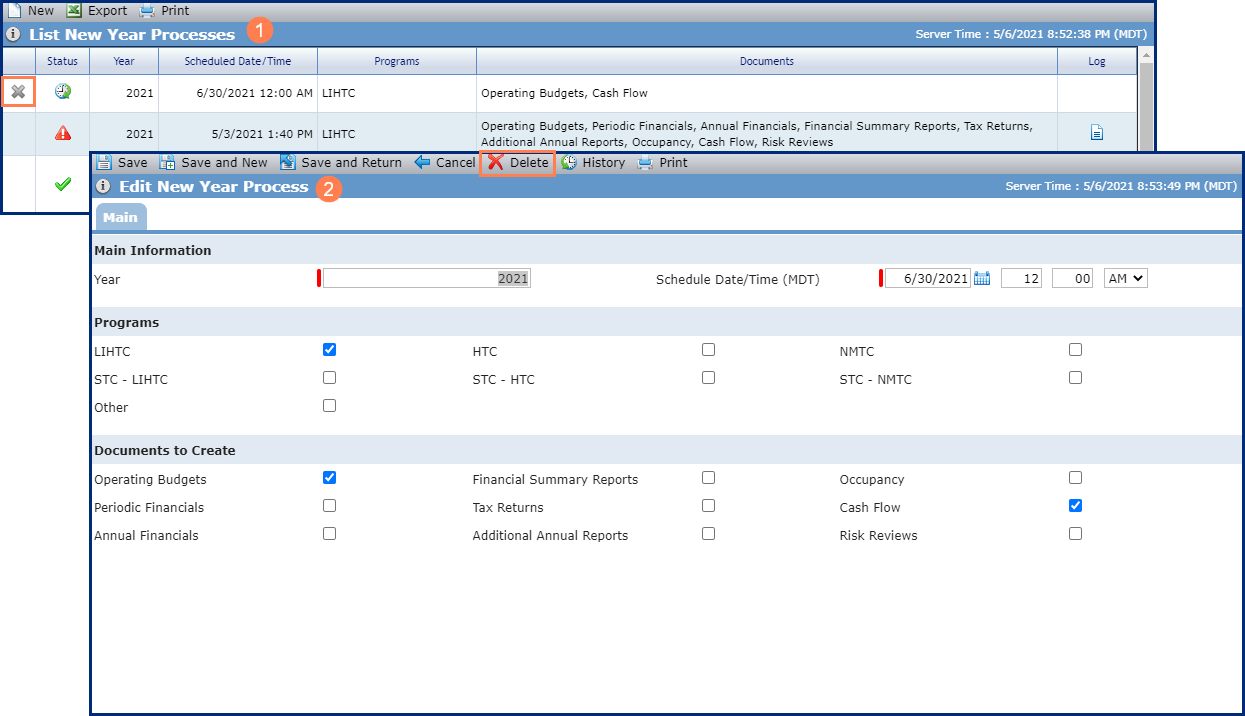Sort by Scheduled Date/Time column header
The image size is (1245, 716).
(x=238, y=61)
